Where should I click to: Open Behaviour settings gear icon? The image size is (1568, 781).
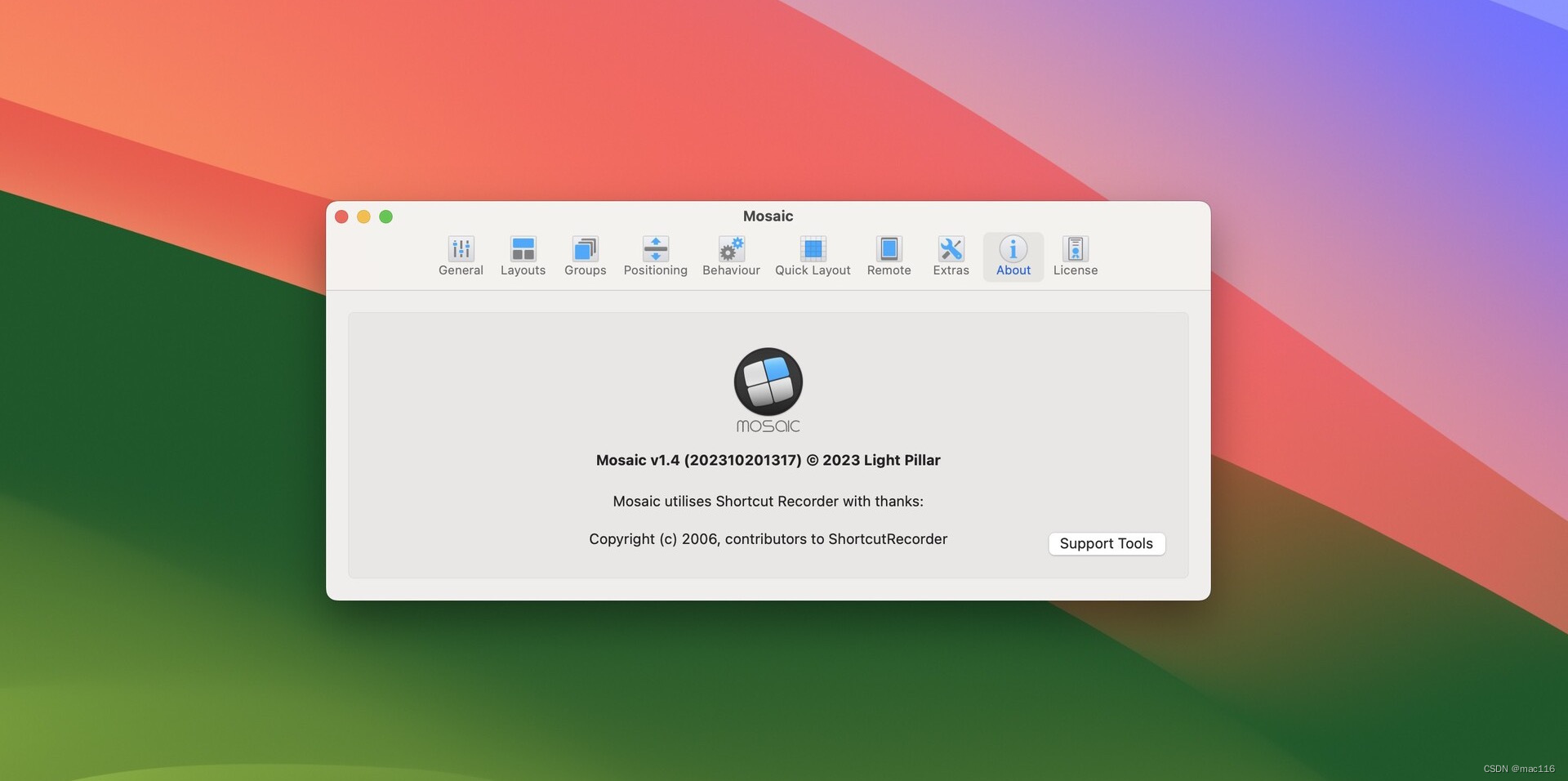[731, 248]
